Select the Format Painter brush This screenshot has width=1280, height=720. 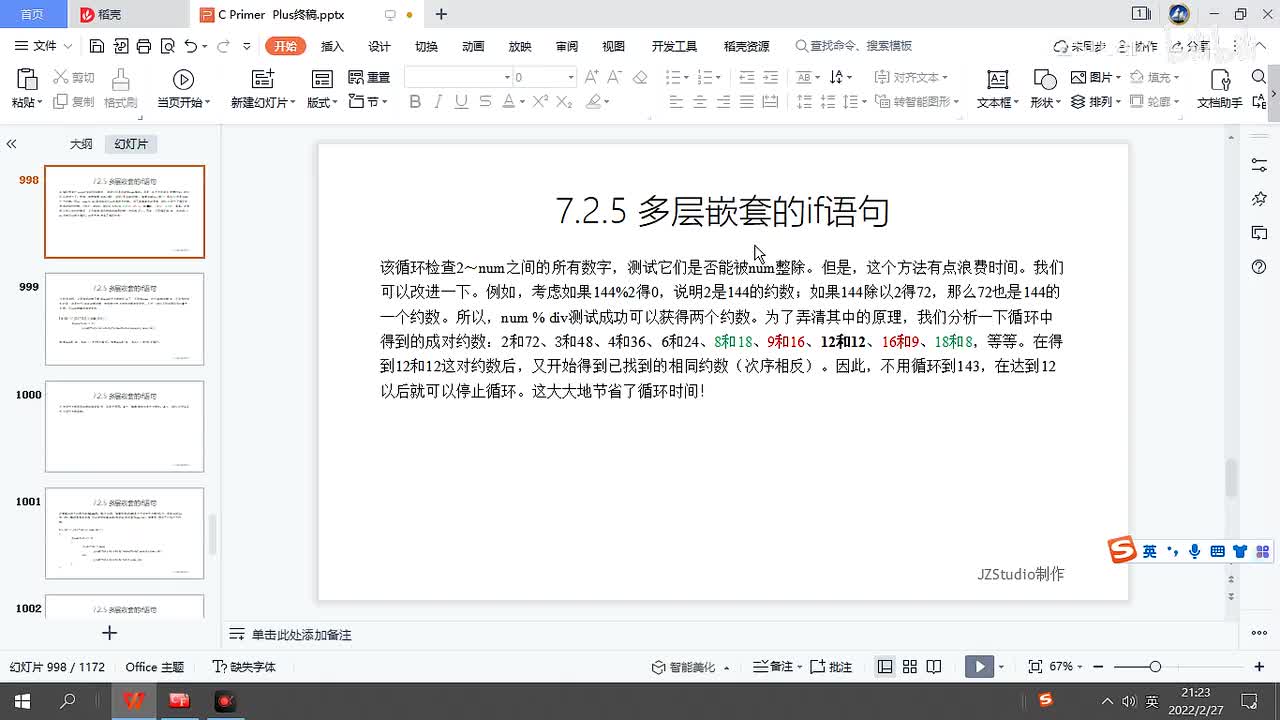click(x=120, y=88)
